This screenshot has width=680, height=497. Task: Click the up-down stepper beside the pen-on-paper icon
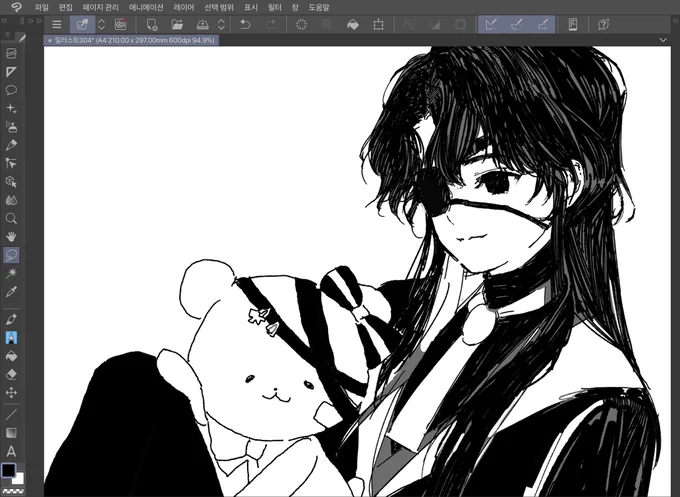[101, 25]
